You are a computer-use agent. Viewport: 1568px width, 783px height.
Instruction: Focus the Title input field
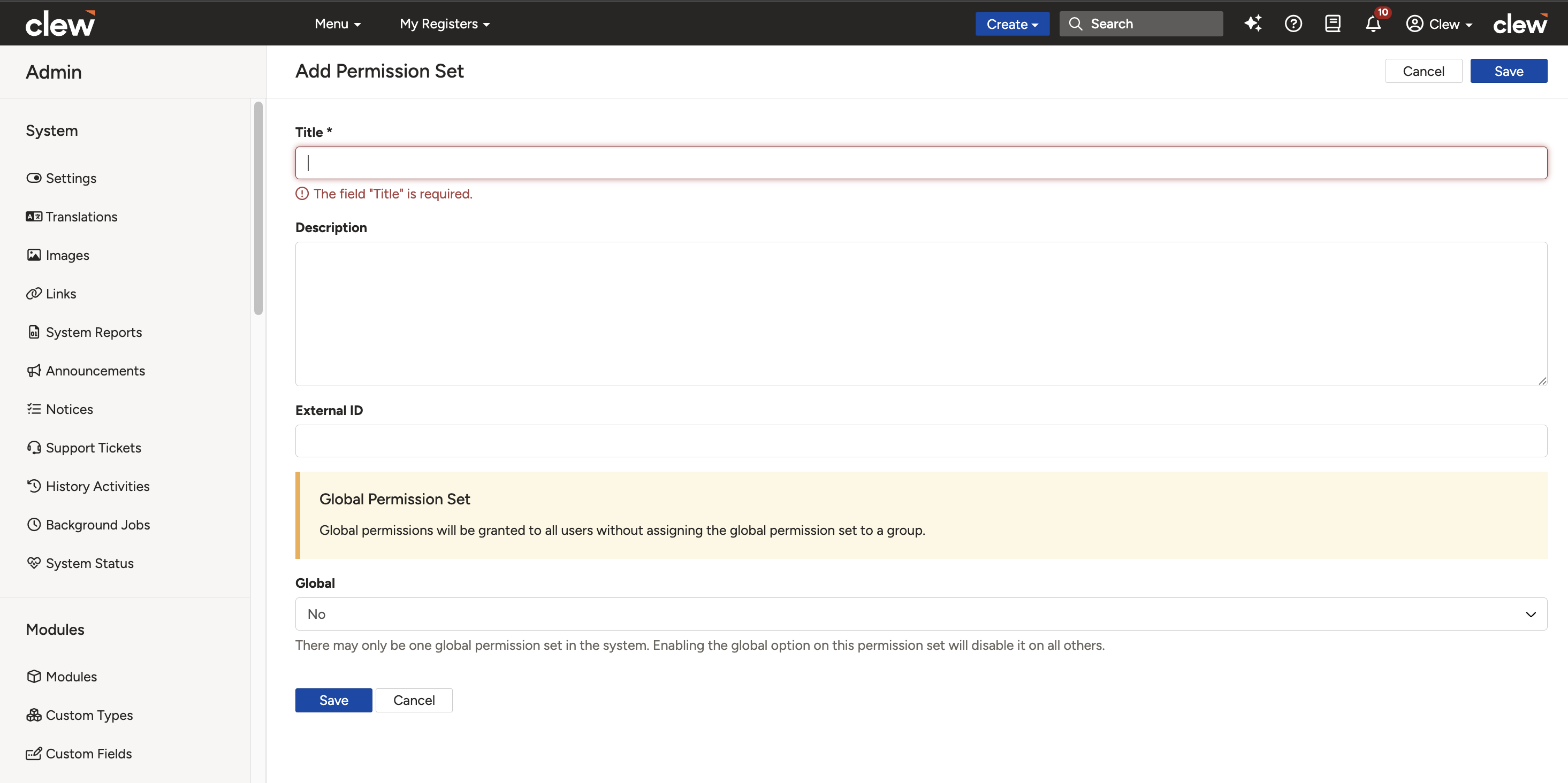click(921, 163)
